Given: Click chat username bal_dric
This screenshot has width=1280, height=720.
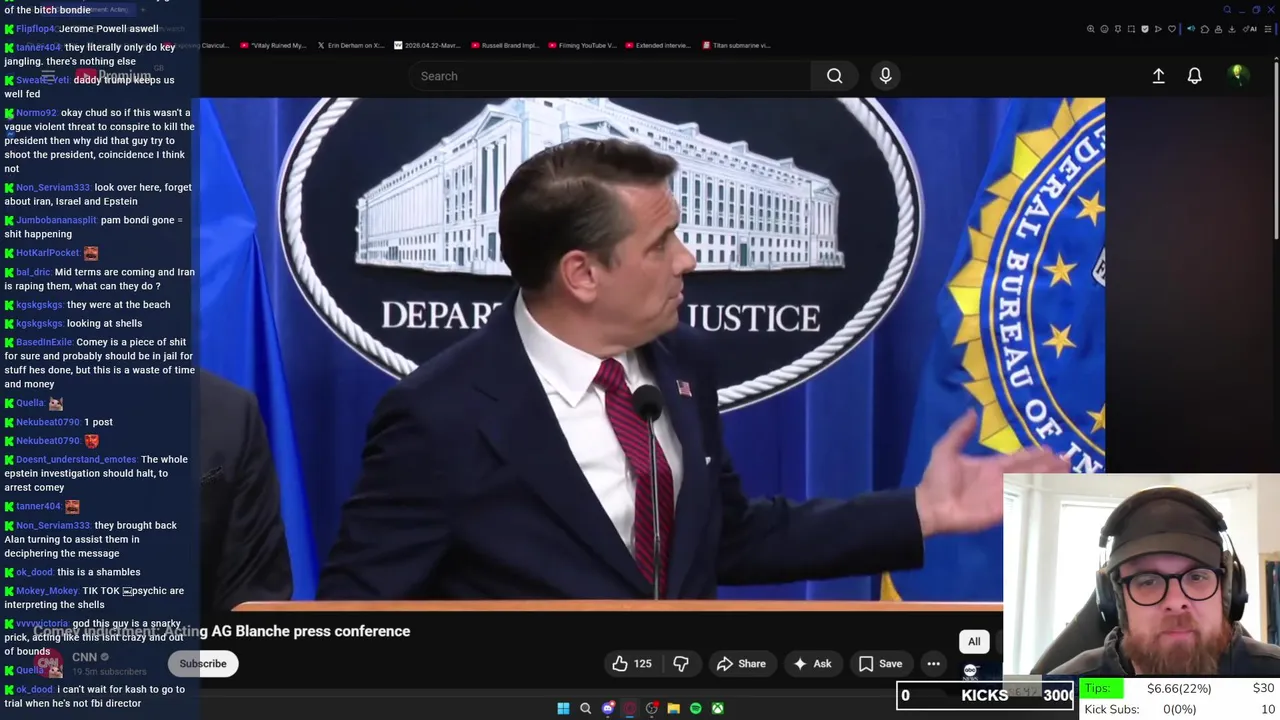Looking at the screenshot, I should click(33, 272).
